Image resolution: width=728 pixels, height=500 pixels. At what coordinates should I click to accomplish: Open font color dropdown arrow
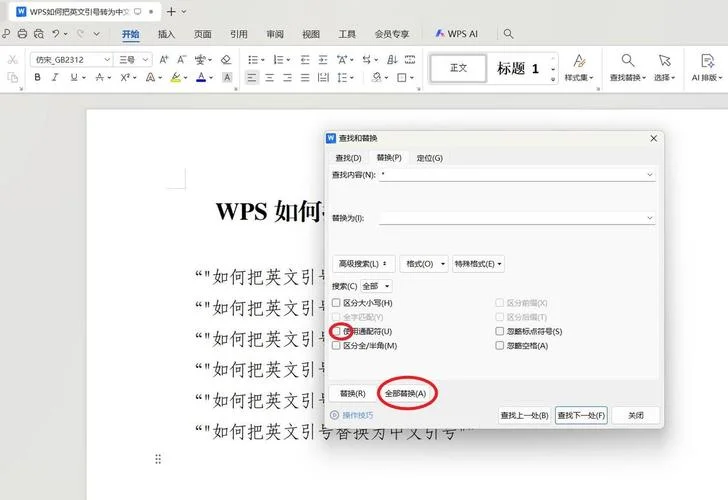(x=211, y=78)
